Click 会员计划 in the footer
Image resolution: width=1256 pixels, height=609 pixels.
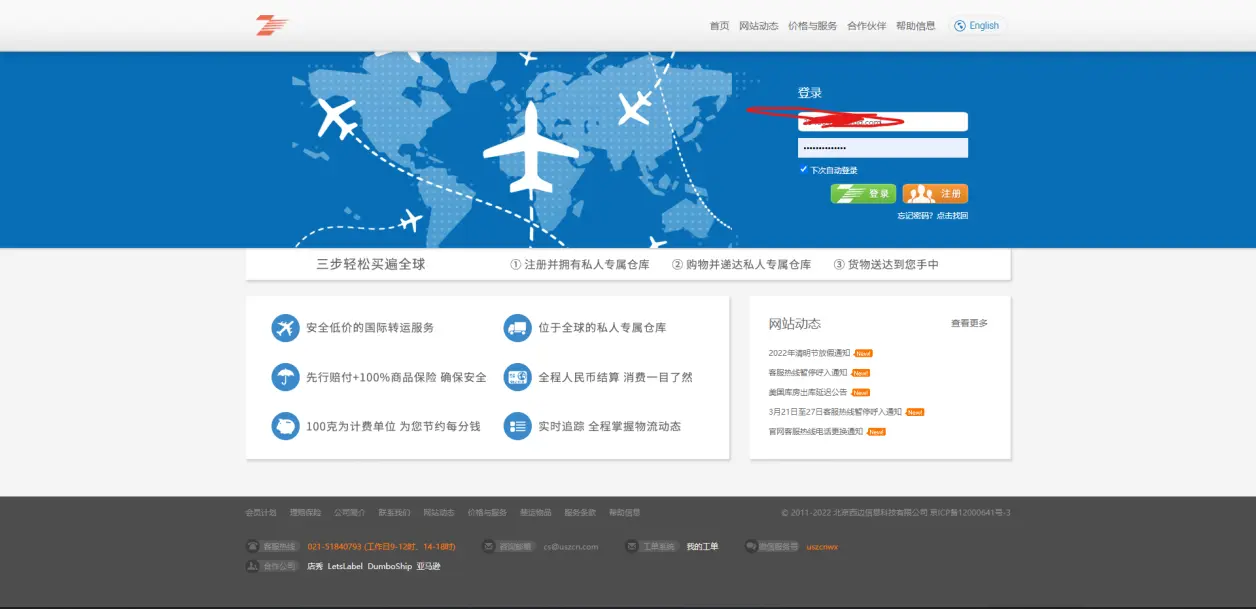click(261, 513)
